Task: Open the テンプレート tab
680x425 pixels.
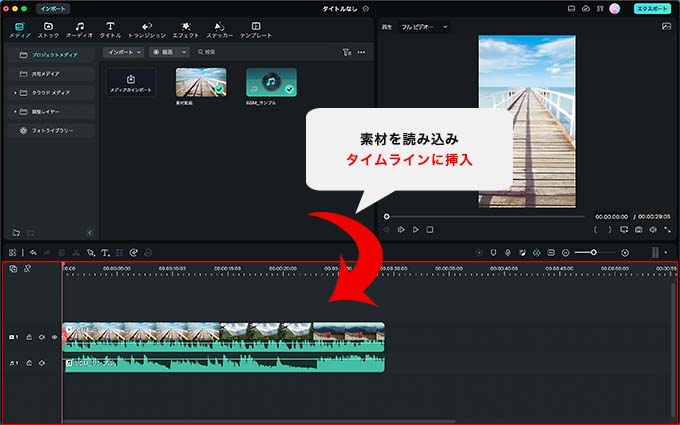Action: click(256, 30)
